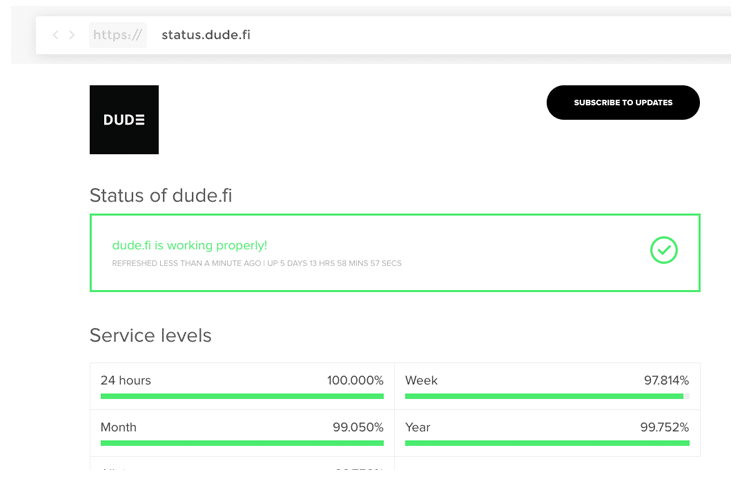The image size is (744, 479).
Task: Click the Subscribe to Updates button
Action: pos(623,102)
